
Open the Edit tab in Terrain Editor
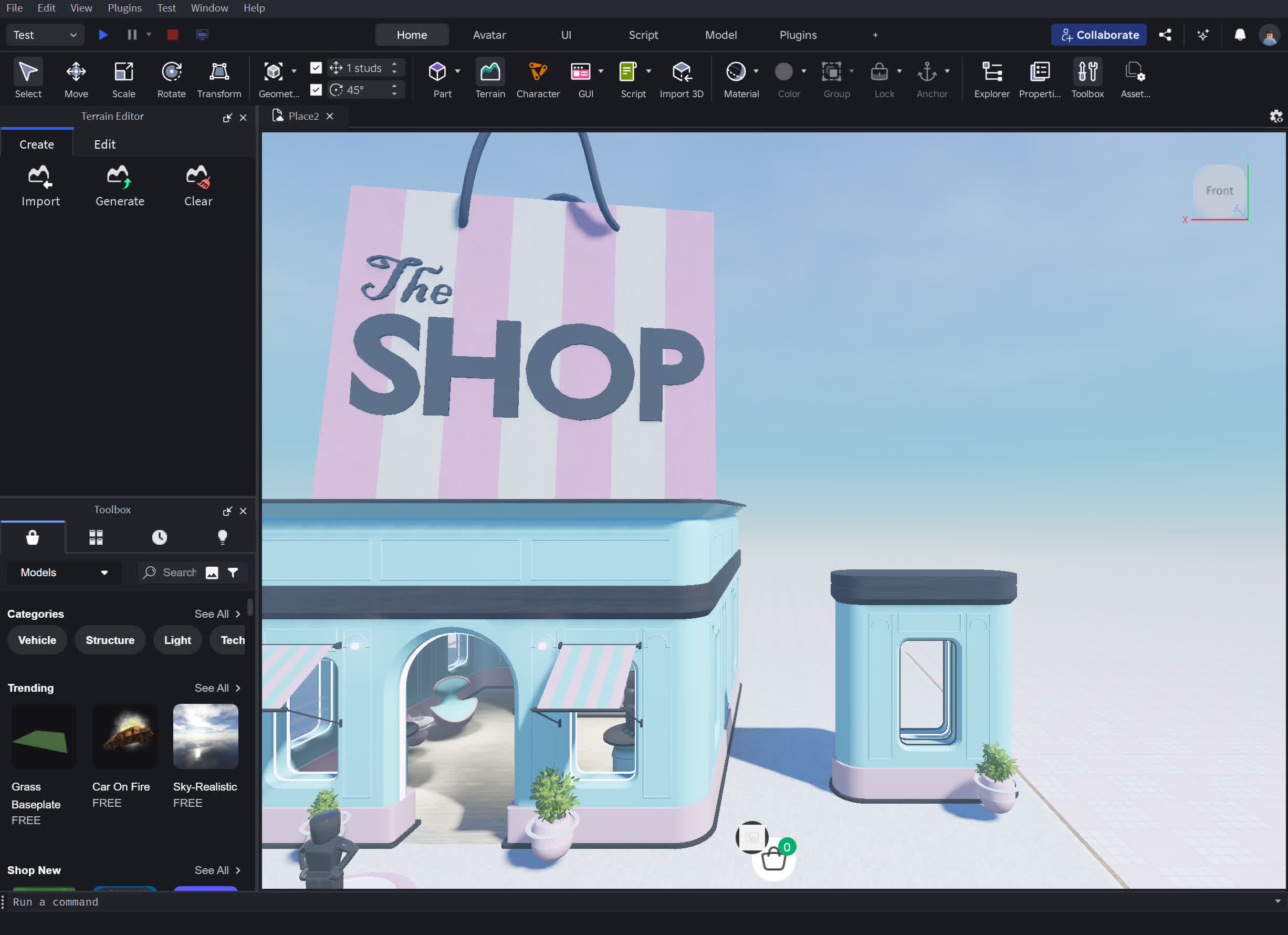[x=104, y=144]
